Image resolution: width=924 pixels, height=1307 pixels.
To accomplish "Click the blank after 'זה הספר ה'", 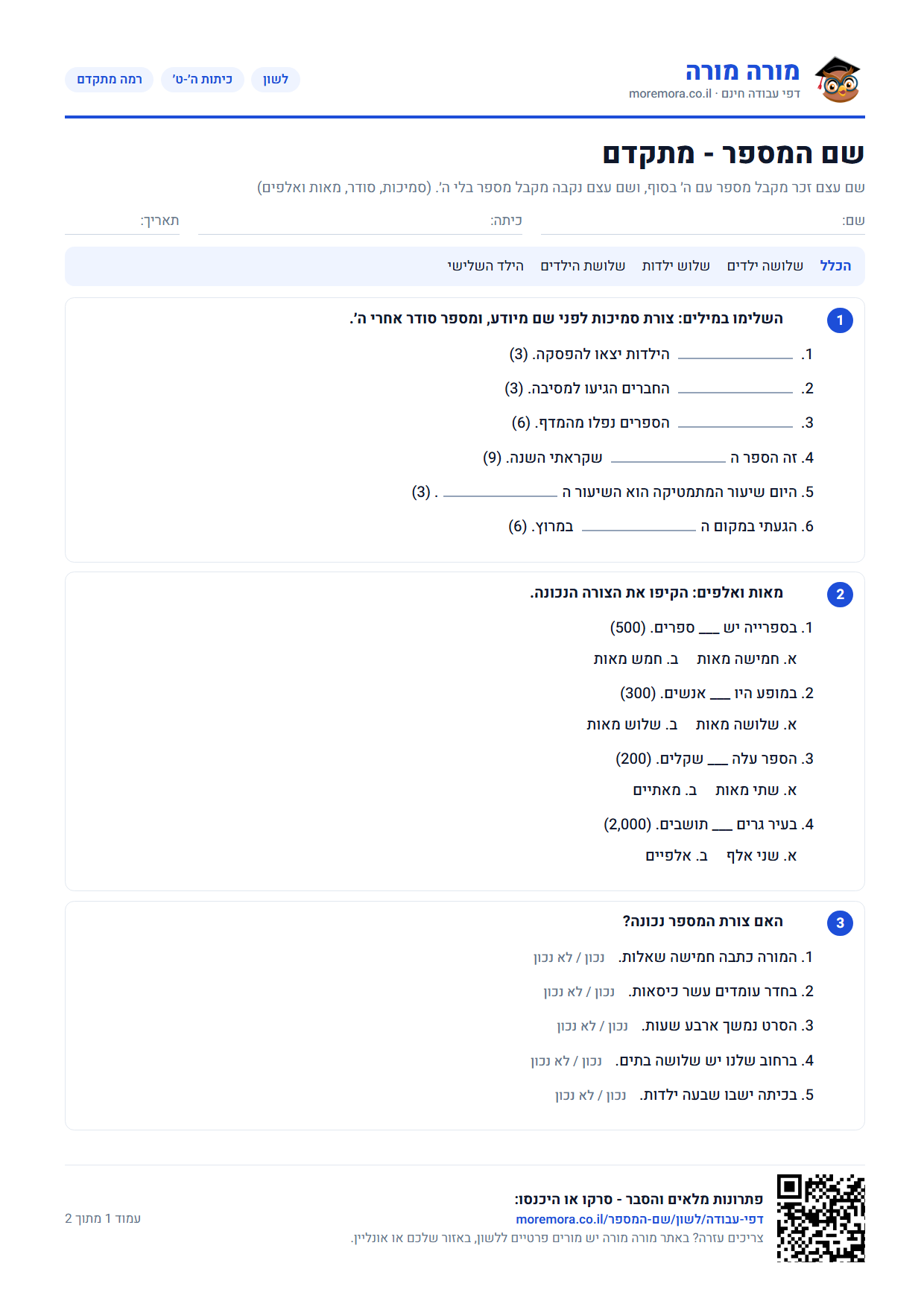I will pyautogui.click(x=668, y=459).
